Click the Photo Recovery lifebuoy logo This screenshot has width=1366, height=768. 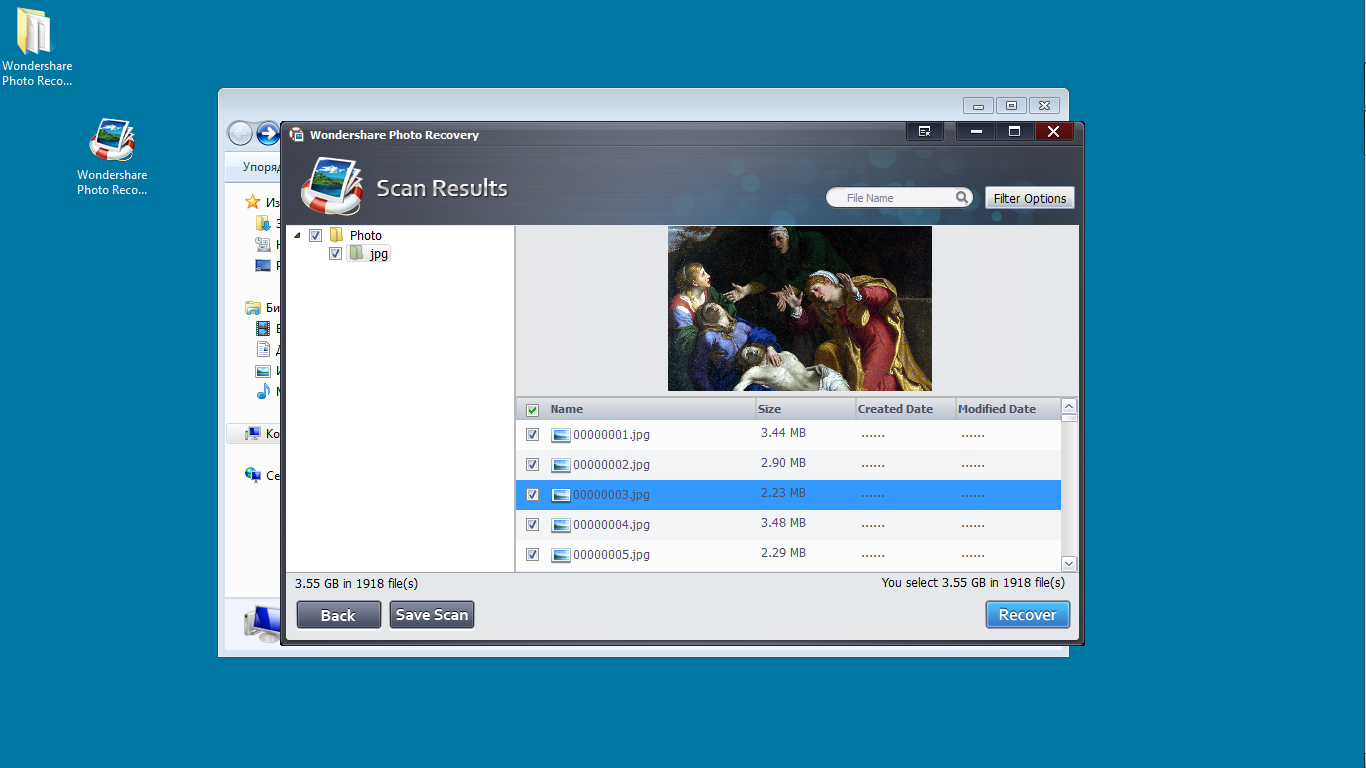tap(332, 186)
